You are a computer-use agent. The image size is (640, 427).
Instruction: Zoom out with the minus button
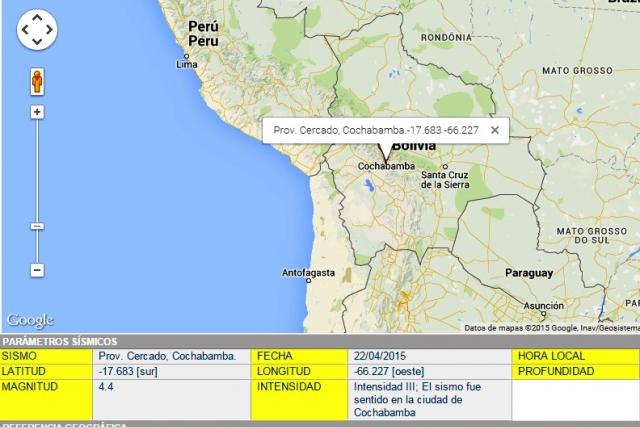coord(37,270)
